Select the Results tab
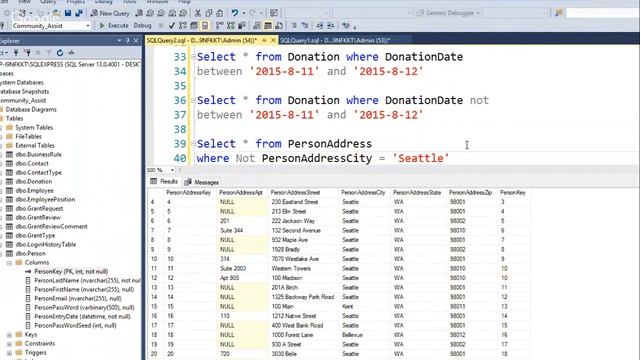Viewport: 640px width, 360px height. pyautogui.click(x=164, y=182)
